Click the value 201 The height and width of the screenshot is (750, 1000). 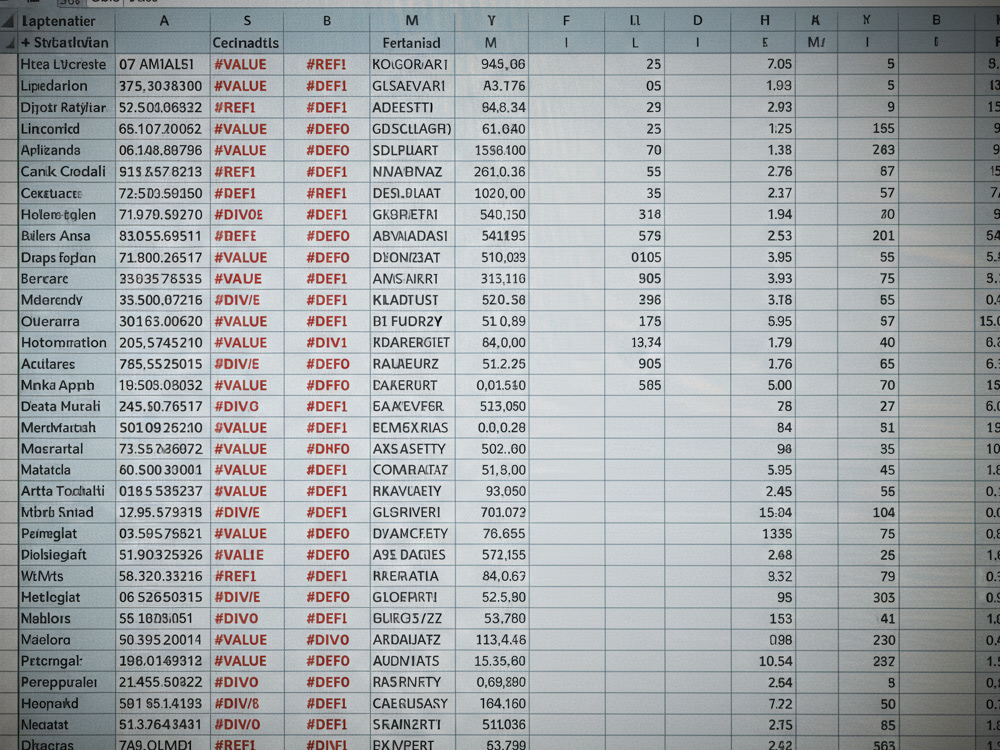883,236
